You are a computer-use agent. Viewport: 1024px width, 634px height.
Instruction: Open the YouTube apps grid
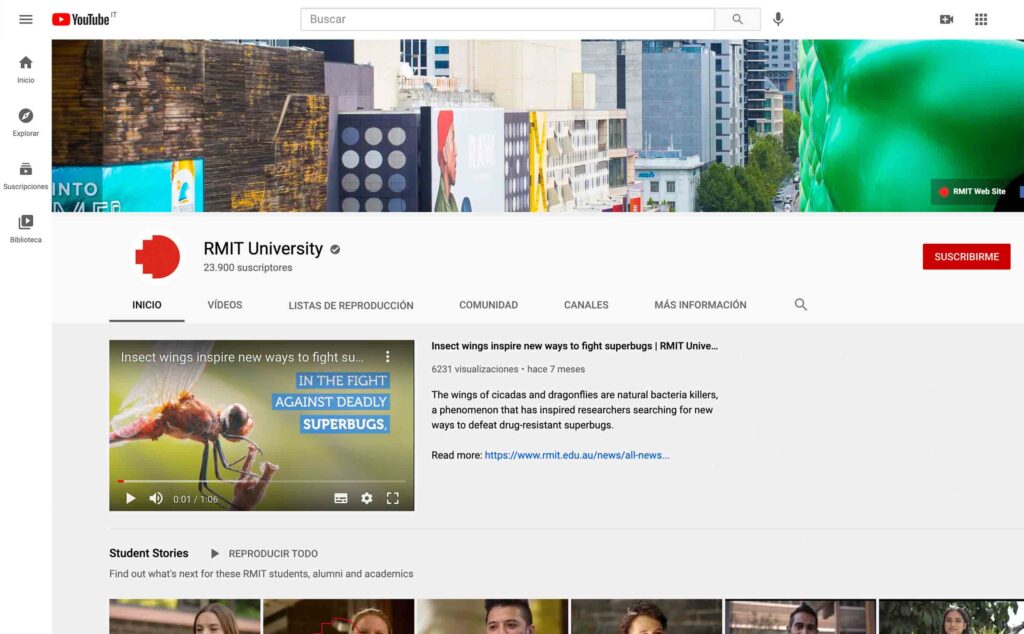pos(981,20)
